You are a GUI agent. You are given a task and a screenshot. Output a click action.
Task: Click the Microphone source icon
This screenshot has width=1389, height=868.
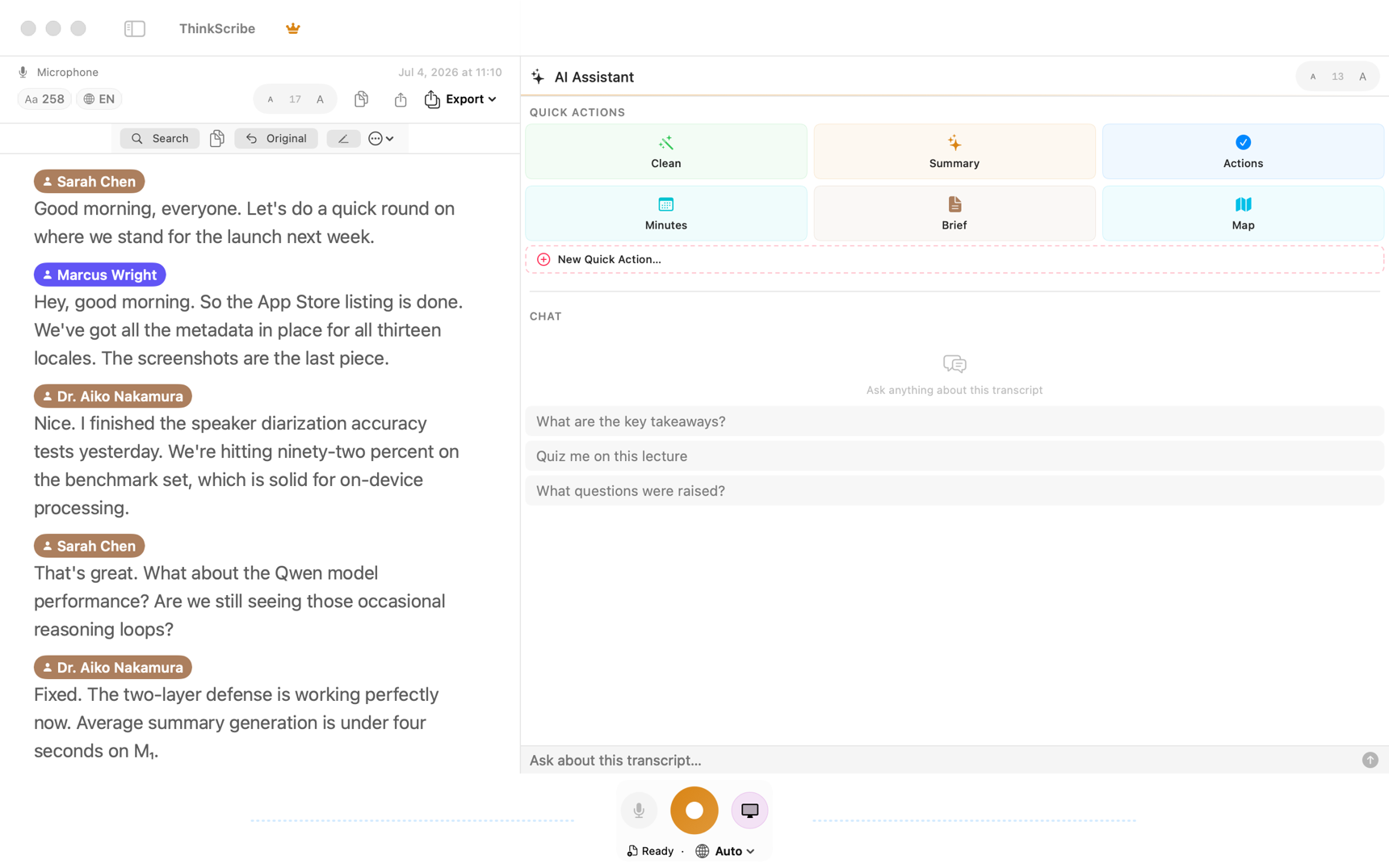click(x=23, y=72)
